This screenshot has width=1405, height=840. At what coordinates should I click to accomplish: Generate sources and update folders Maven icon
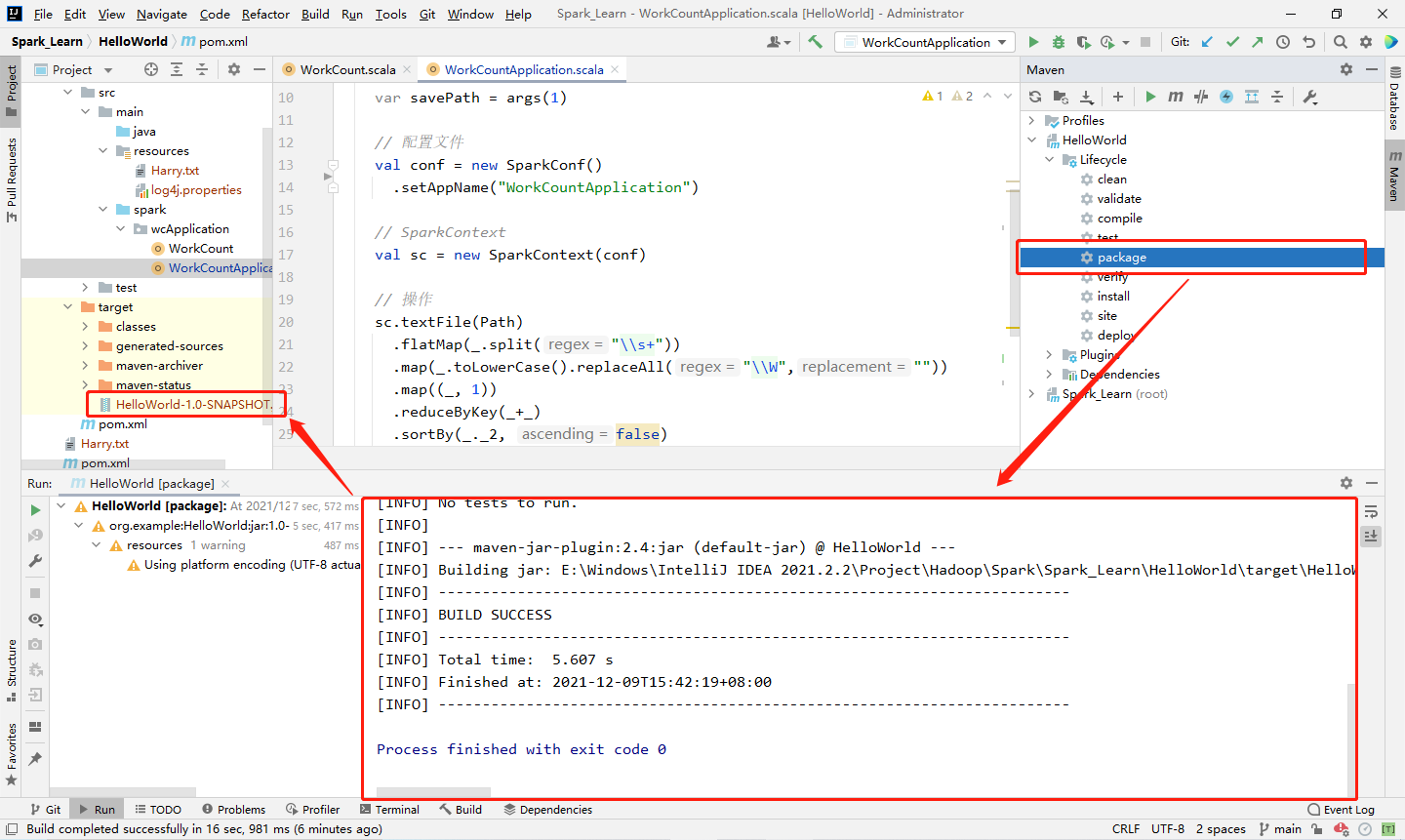[1061, 97]
